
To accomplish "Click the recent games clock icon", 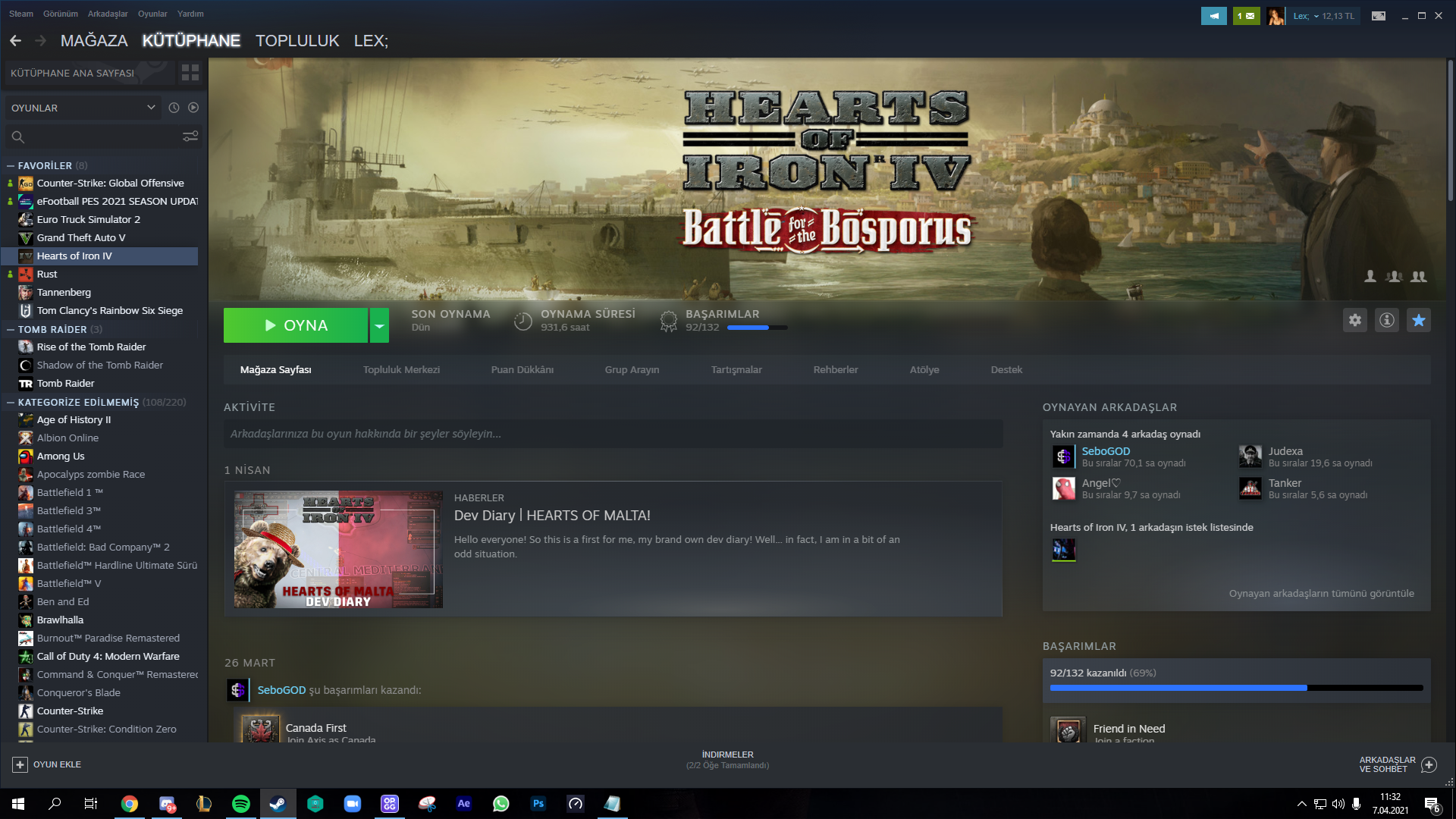I will click(x=174, y=108).
